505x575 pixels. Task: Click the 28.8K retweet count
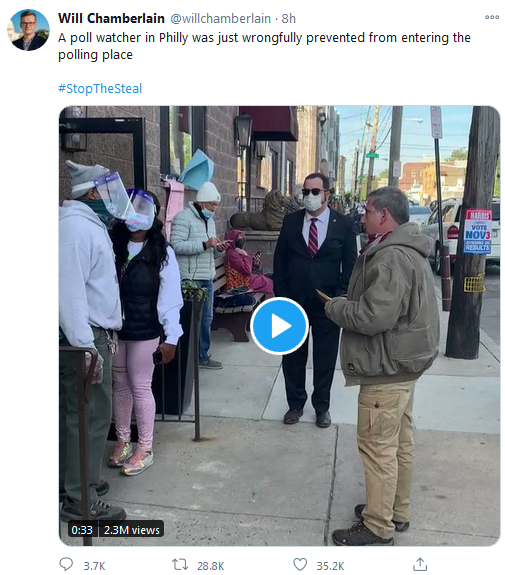click(211, 566)
